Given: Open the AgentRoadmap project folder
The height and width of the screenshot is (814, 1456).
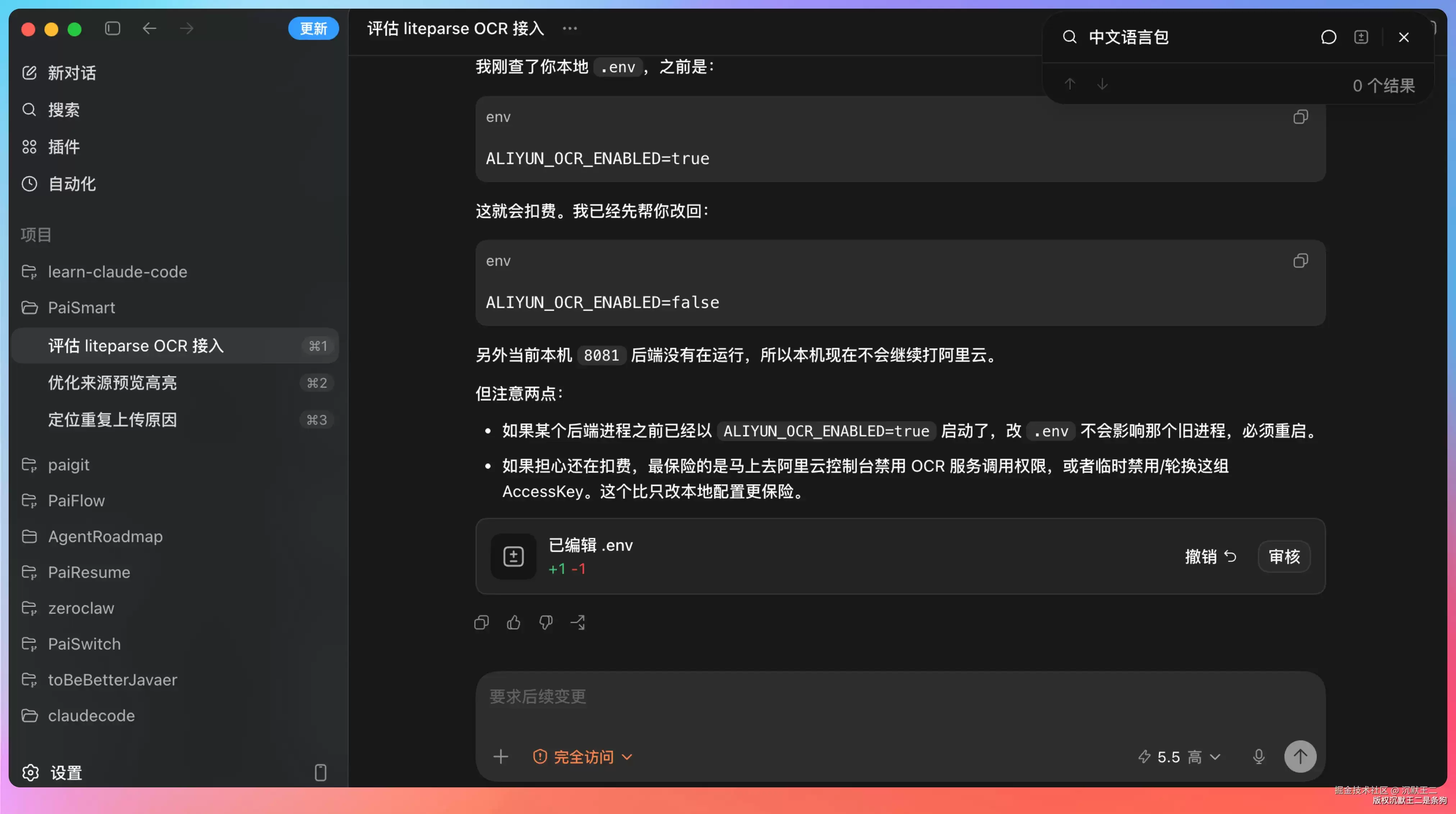Looking at the screenshot, I should (174, 536).
